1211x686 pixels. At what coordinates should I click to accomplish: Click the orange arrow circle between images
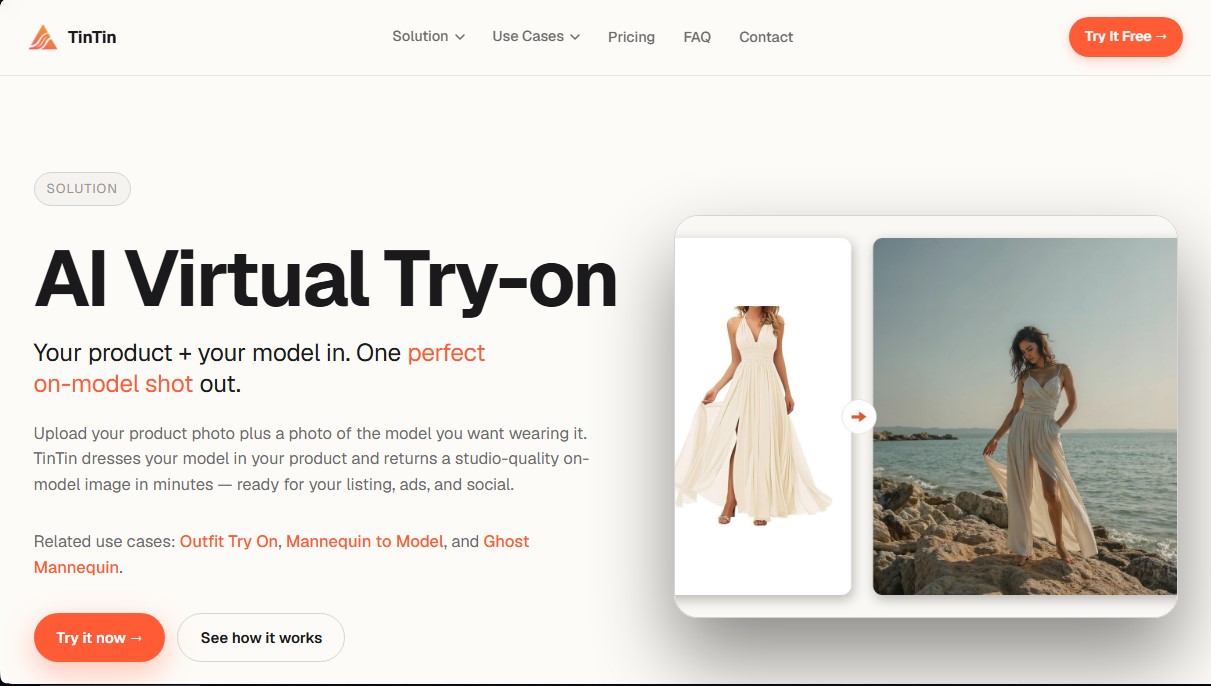click(x=858, y=416)
